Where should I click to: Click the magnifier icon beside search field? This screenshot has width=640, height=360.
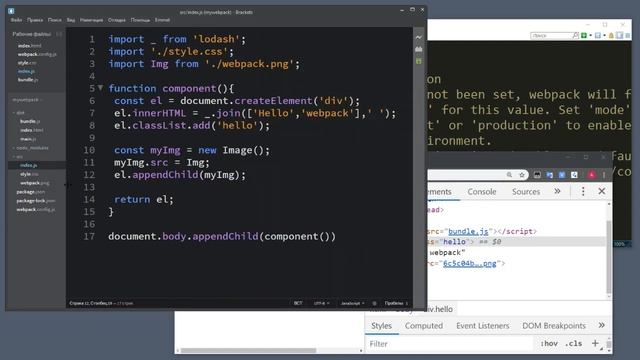576,36
